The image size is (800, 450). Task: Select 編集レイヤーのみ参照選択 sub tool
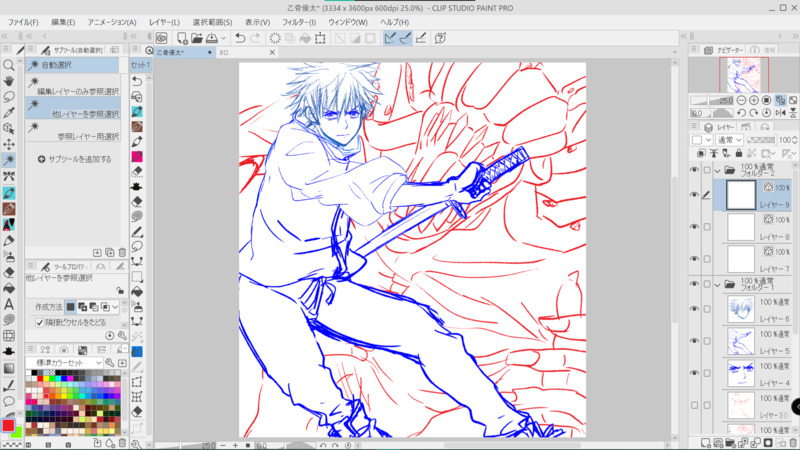(x=73, y=86)
